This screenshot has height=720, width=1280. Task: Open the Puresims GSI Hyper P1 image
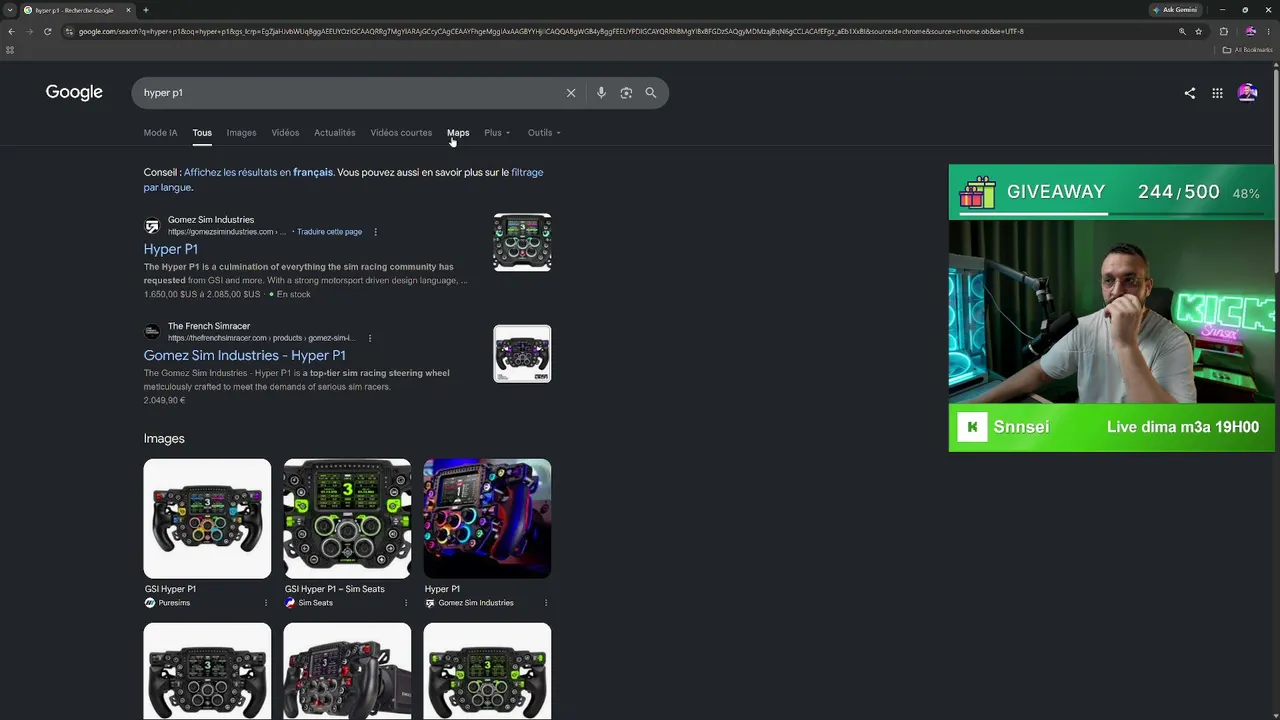(x=207, y=518)
